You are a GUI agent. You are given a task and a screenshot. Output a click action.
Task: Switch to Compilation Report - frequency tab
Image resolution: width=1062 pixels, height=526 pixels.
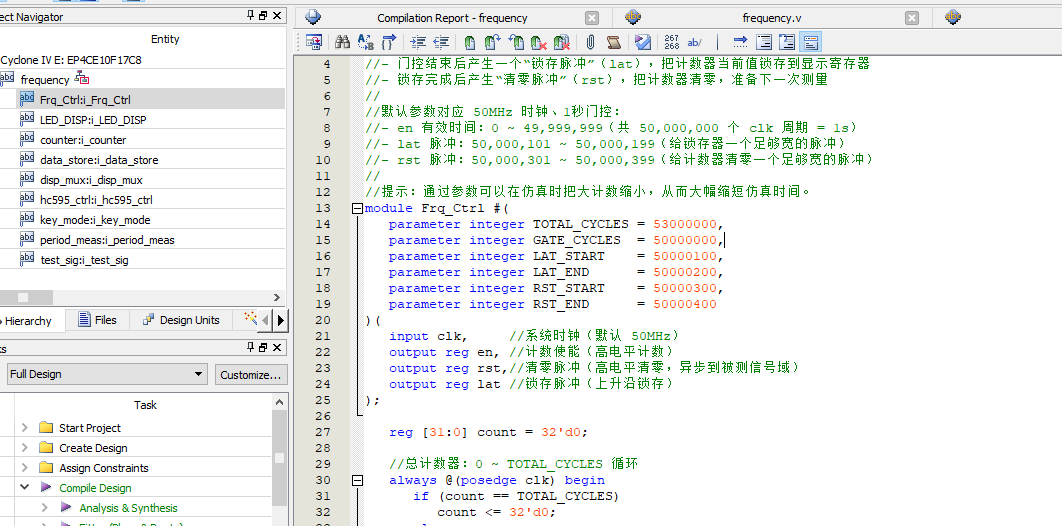452,18
